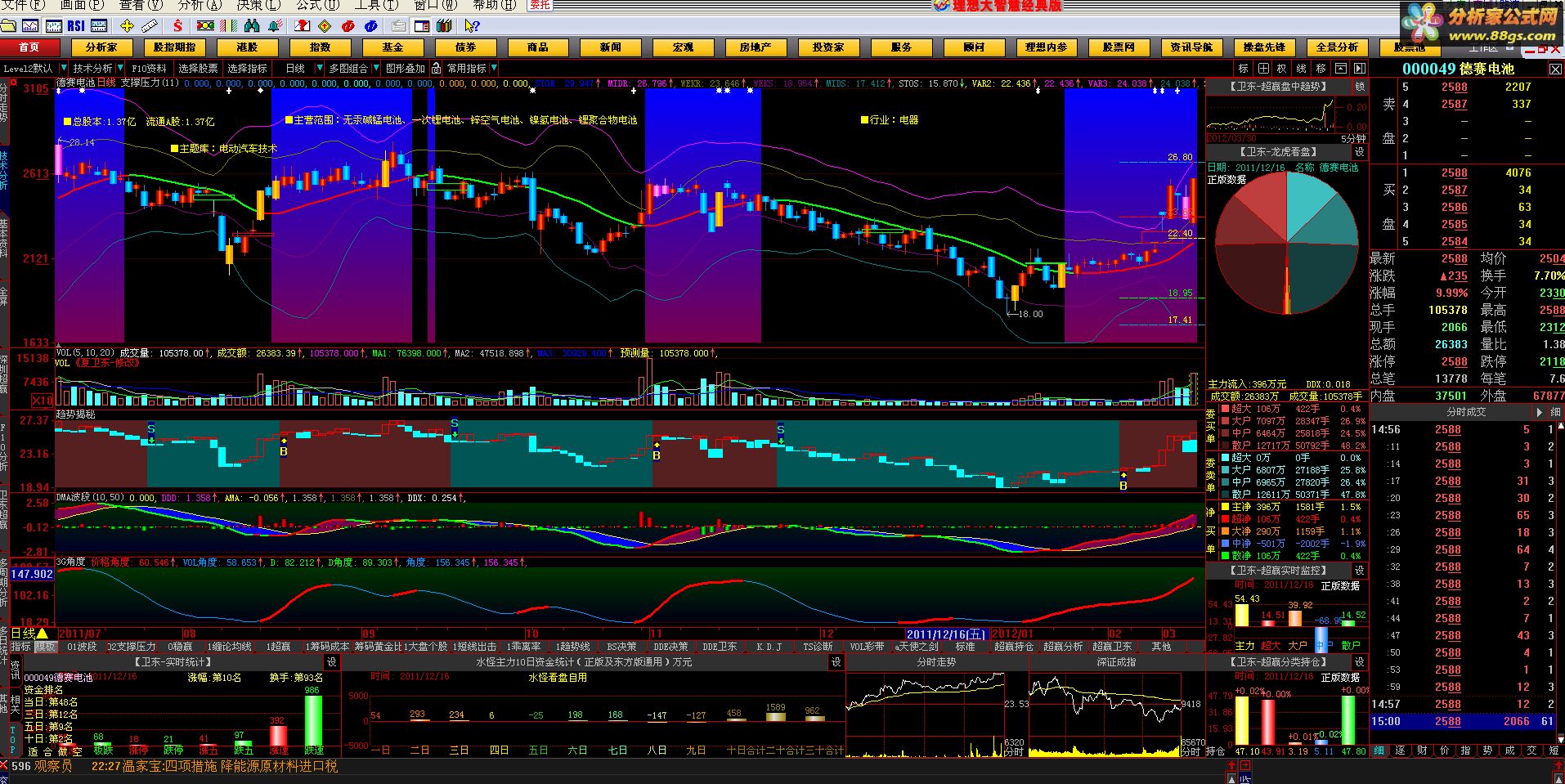Click the red circular toolbar icon
This screenshot has height=784, width=1565.
coord(348,26)
